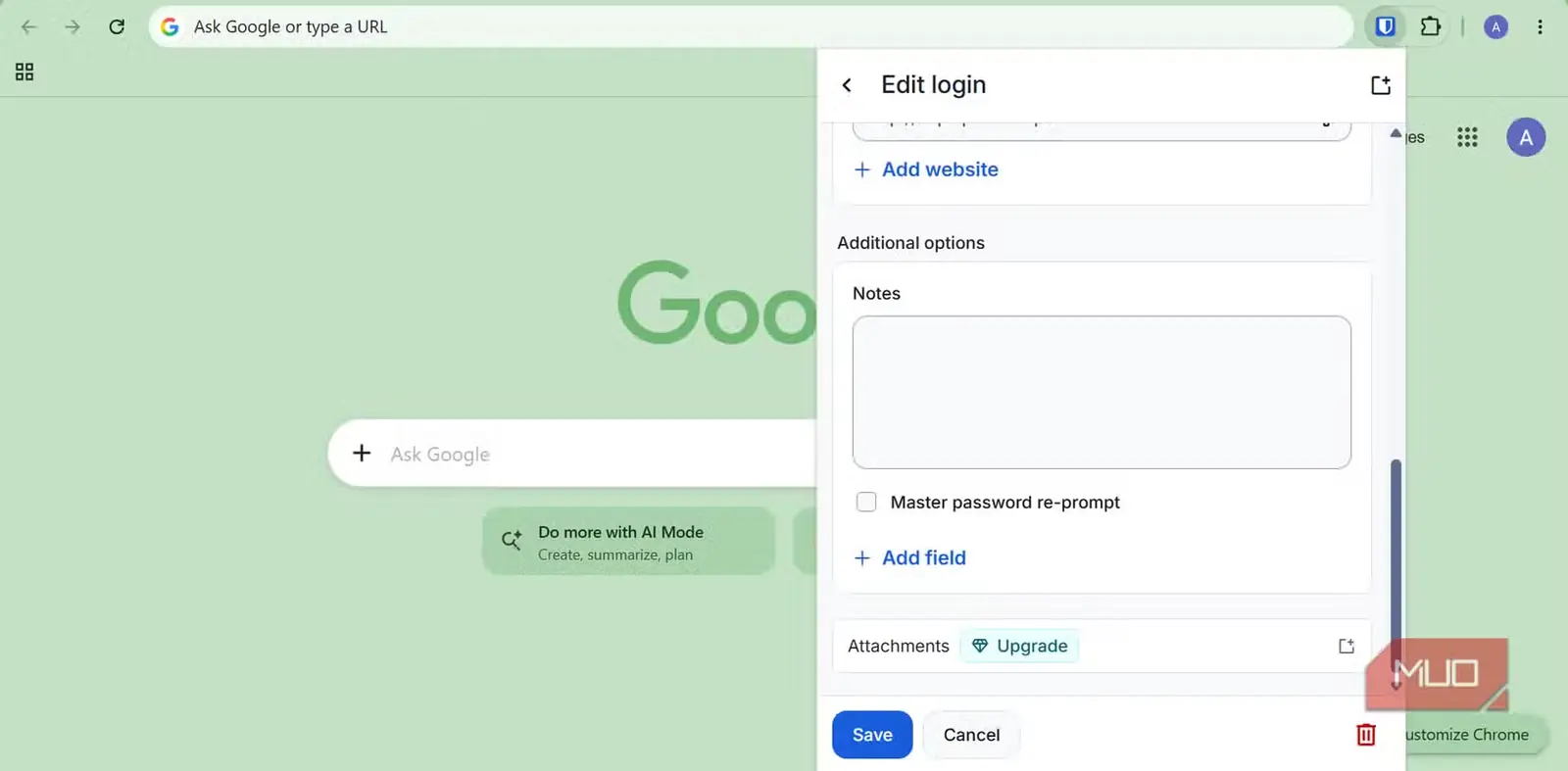Viewport: 1568px width, 771px height.
Task: Focus the address bar
Action: point(751,26)
